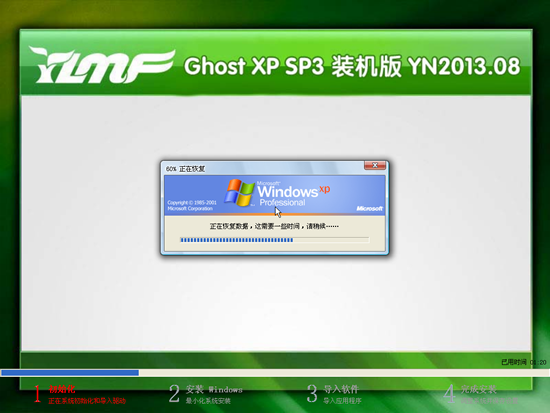
Task: Click the Copyright Microsoft Corporation text
Action: tap(192, 205)
